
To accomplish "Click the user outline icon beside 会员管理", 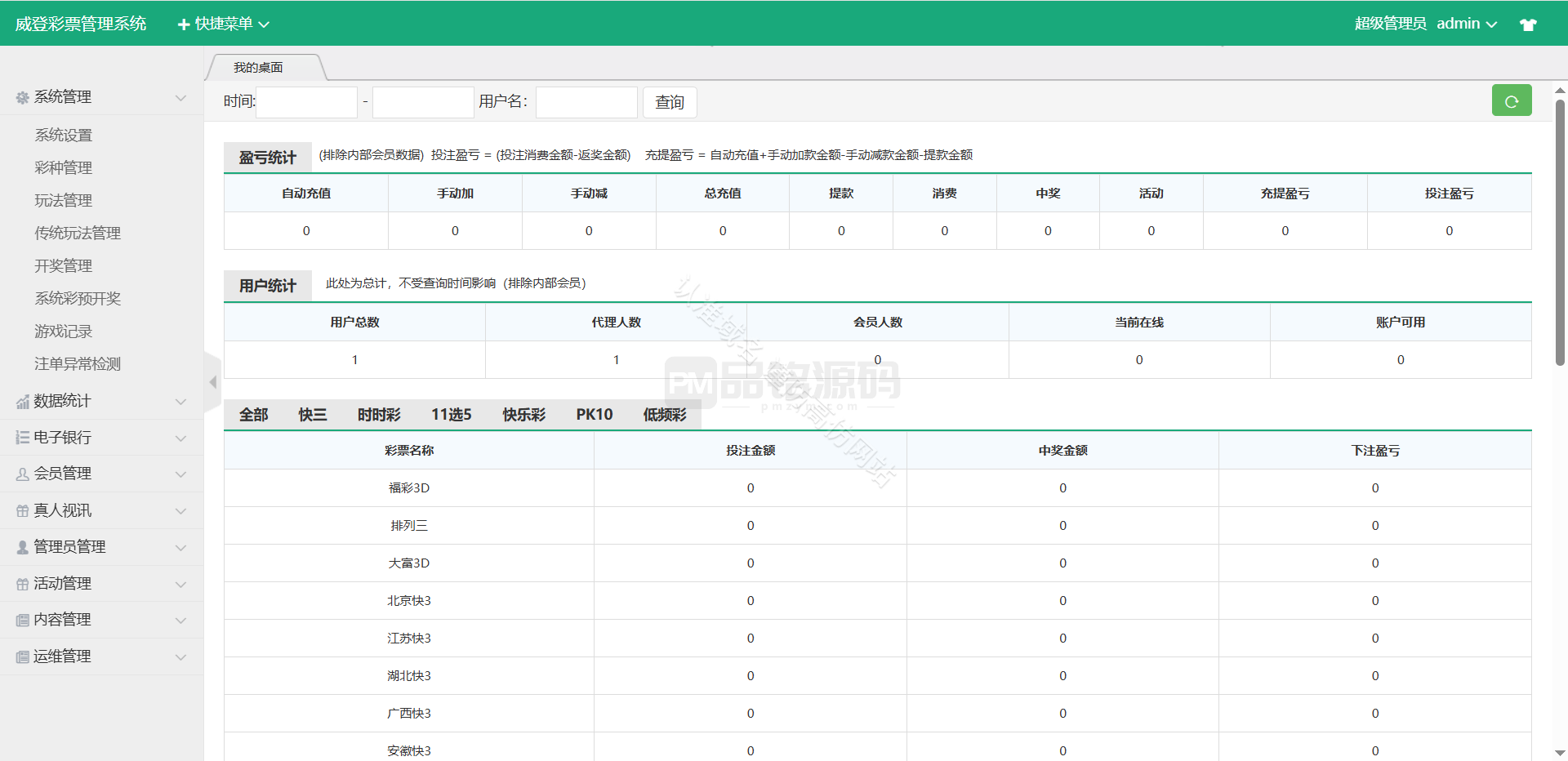I will [23, 474].
